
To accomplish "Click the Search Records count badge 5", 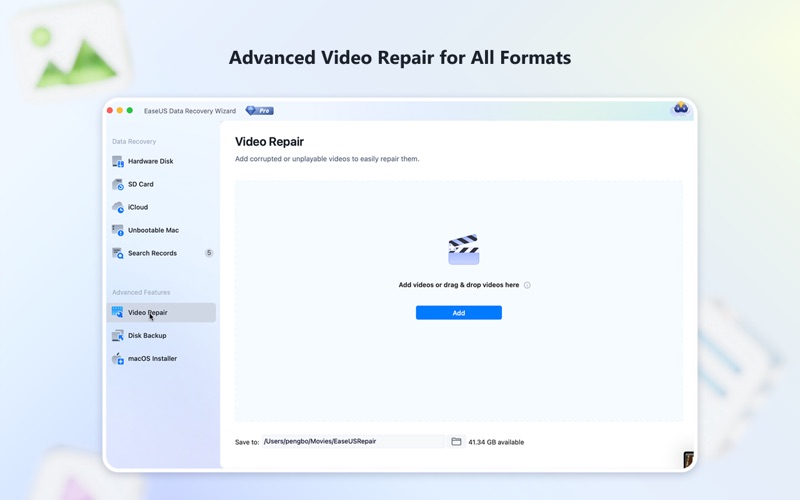I will (209, 253).
